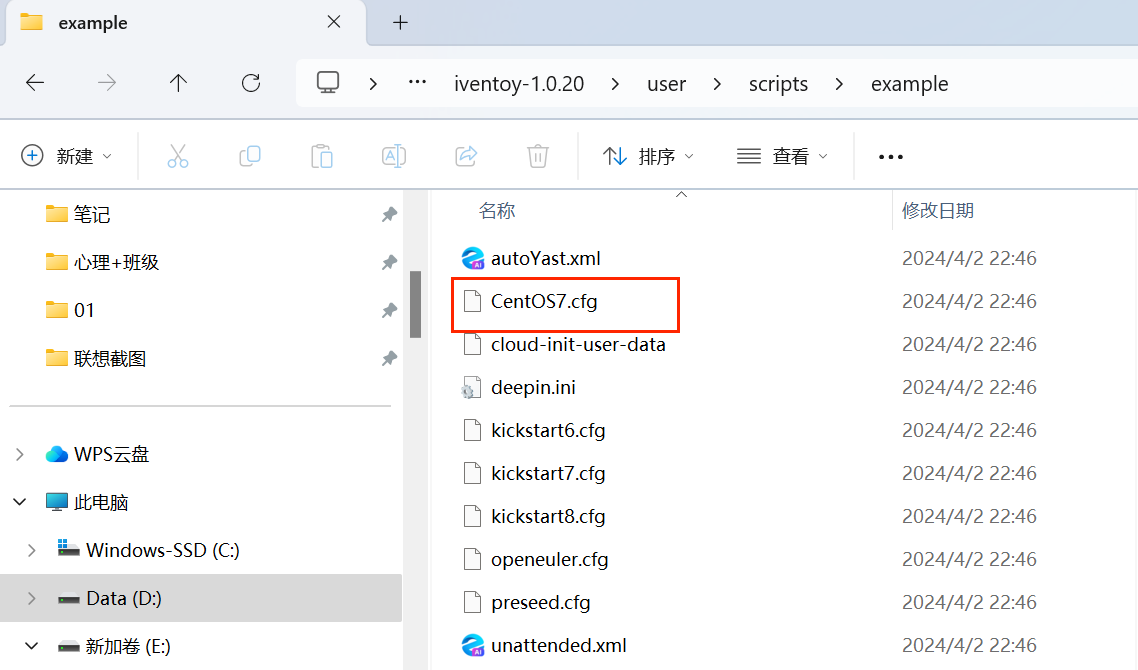The image size is (1138, 670).
Task: Open the See more three-dot menu
Action: 891,157
